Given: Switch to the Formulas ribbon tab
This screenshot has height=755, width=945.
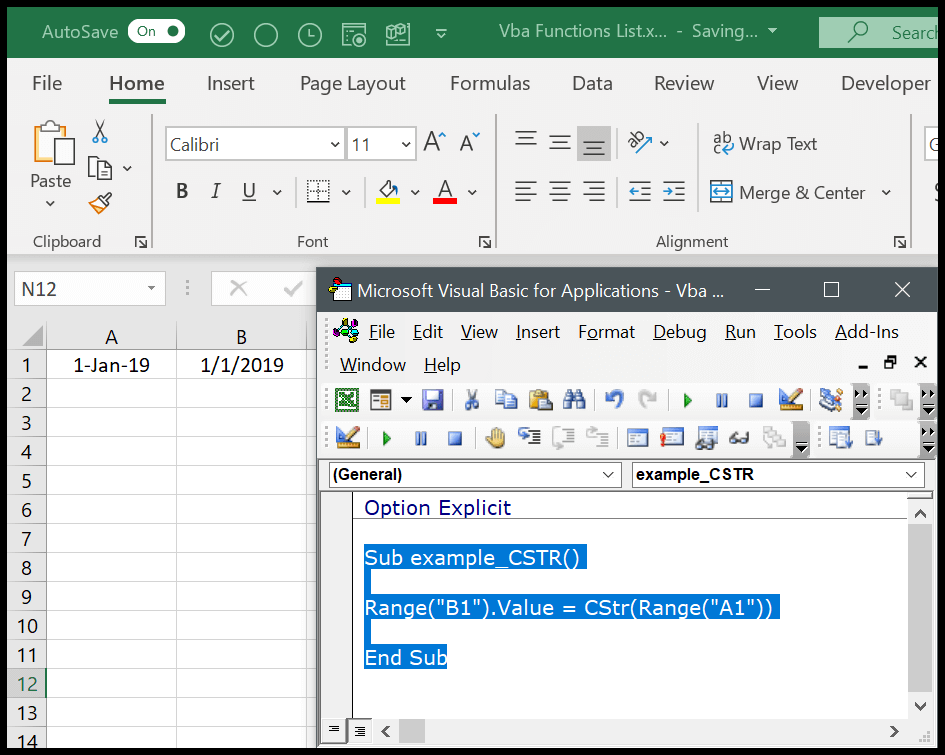Looking at the screenshot, I should tap(490, 83).
